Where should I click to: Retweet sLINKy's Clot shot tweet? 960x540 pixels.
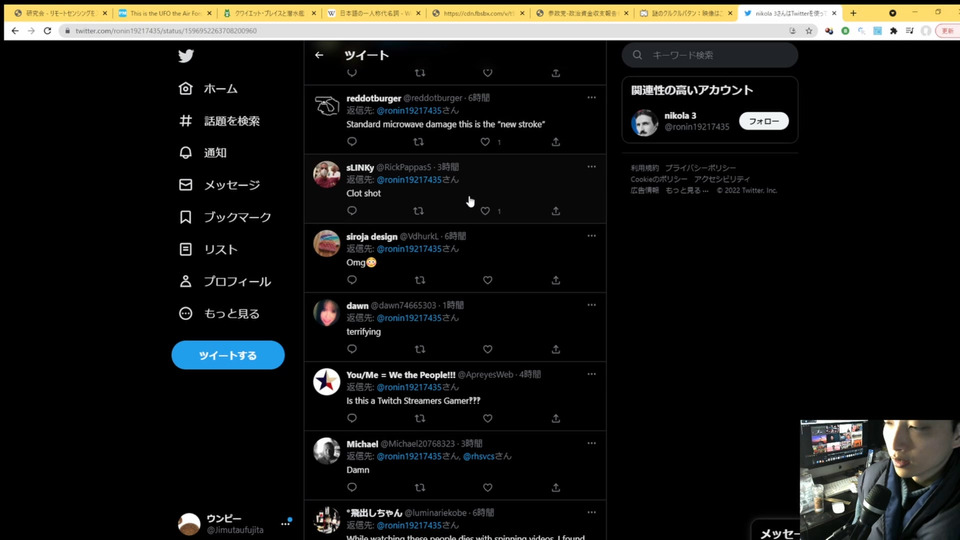point(419,211)
